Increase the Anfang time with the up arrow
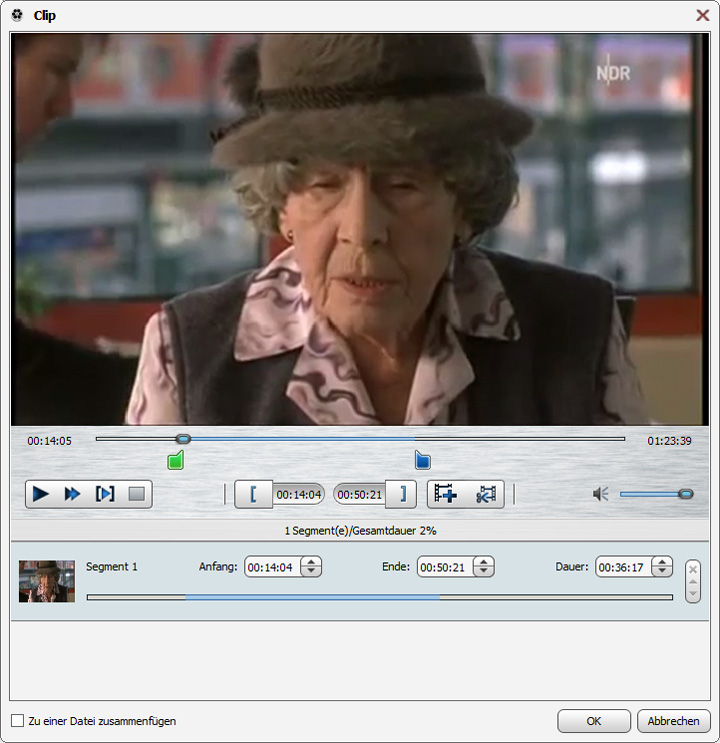Image resolution: width=720 pixels, height=743 pixels. pos(311,562)
